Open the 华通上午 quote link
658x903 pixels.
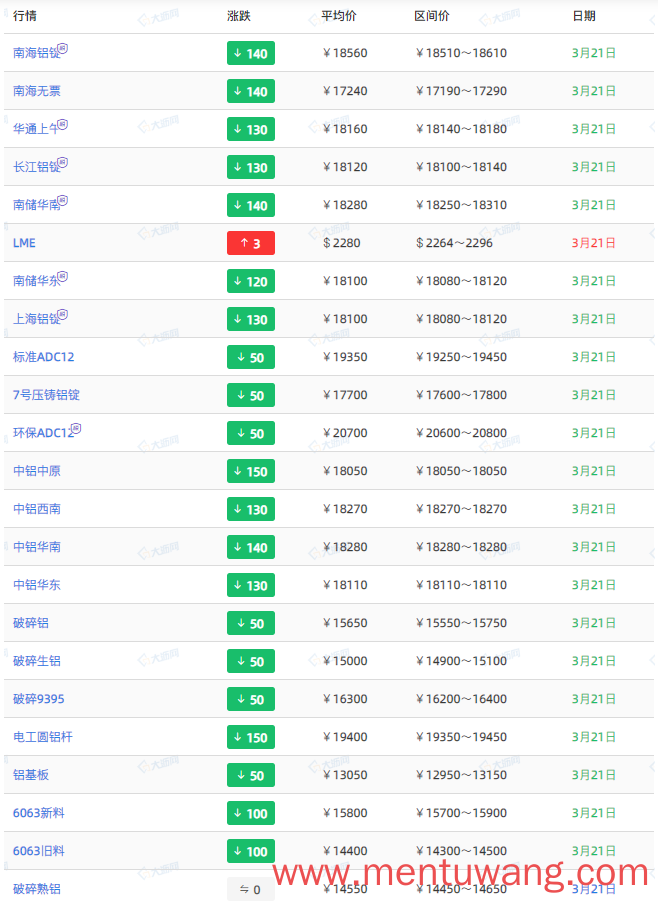click(36, 129)
